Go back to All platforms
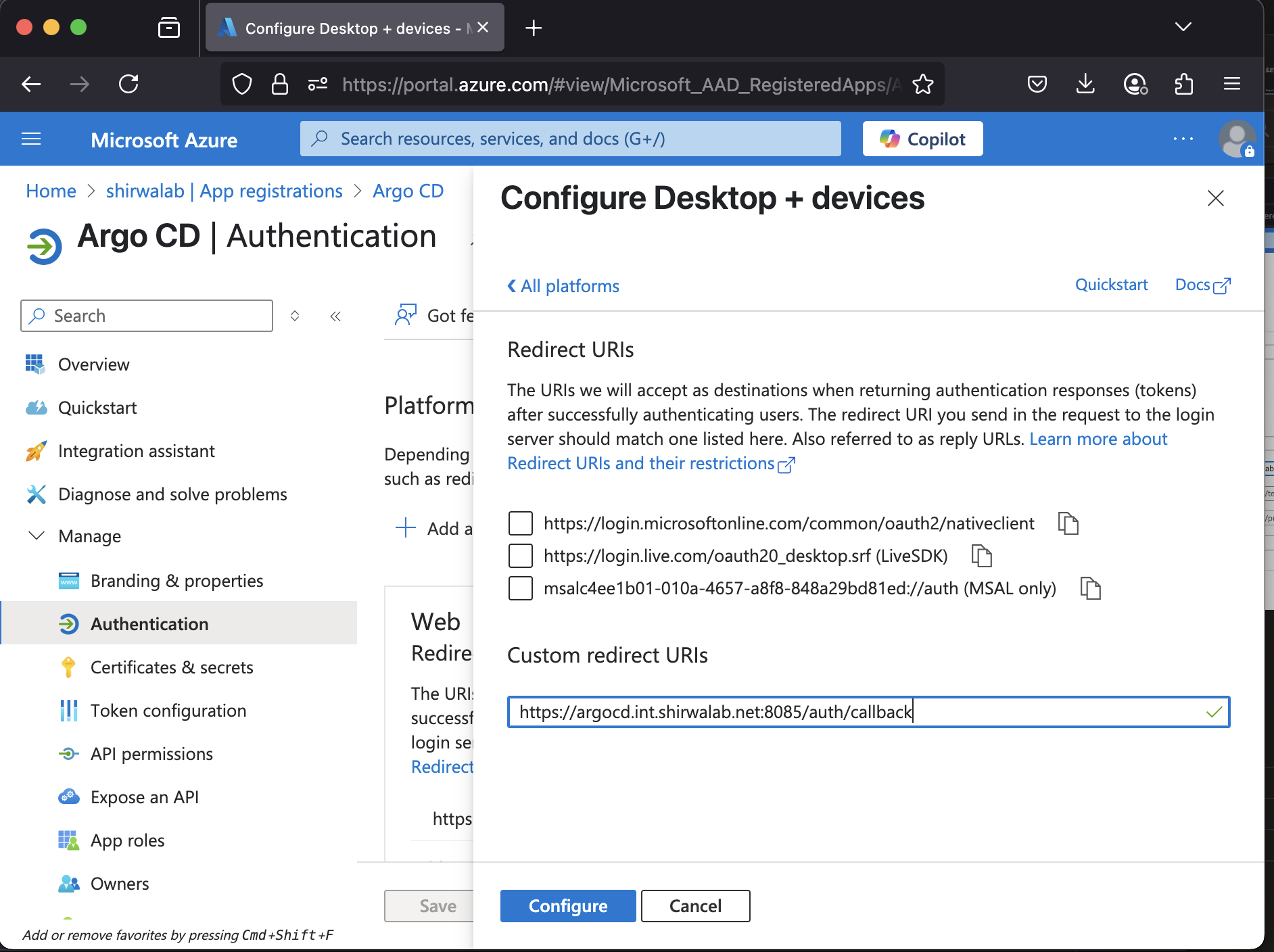Image resolution: width=1274 pixels, height=952 pixels. pos(563,286)
